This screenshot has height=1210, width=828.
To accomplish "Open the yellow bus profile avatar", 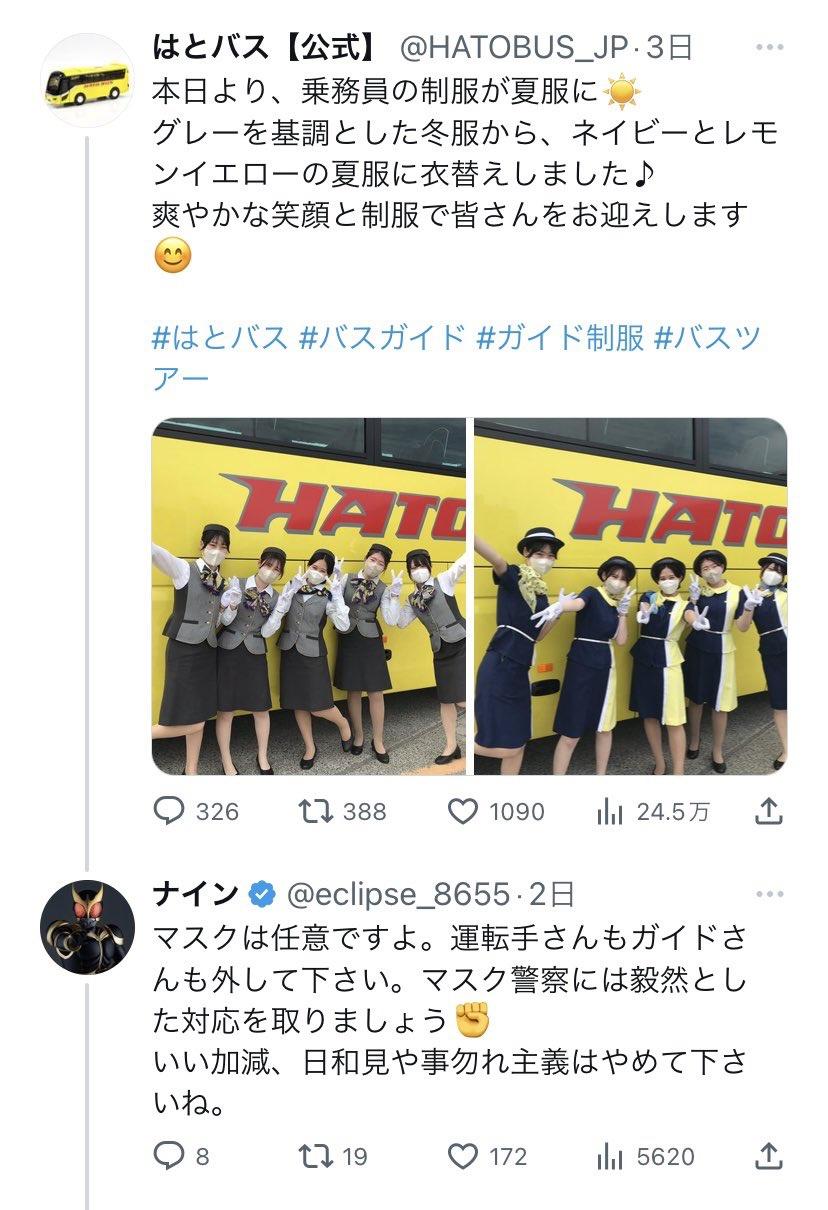I will (x=88, y=80).
